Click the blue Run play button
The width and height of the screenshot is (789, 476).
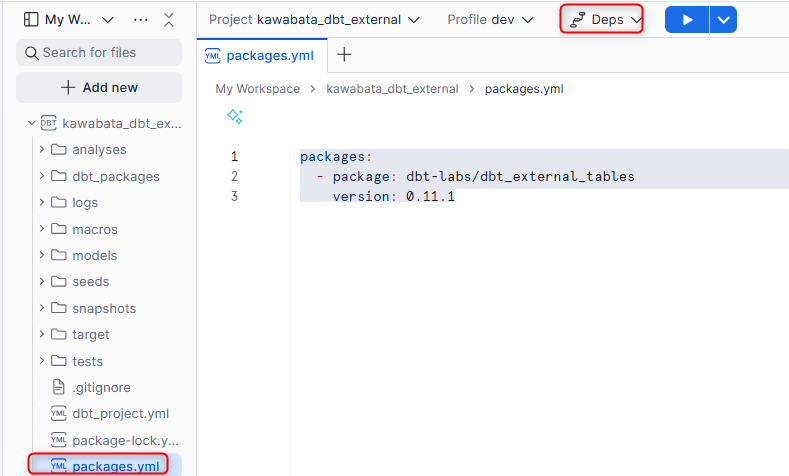[x=686, y=19]
